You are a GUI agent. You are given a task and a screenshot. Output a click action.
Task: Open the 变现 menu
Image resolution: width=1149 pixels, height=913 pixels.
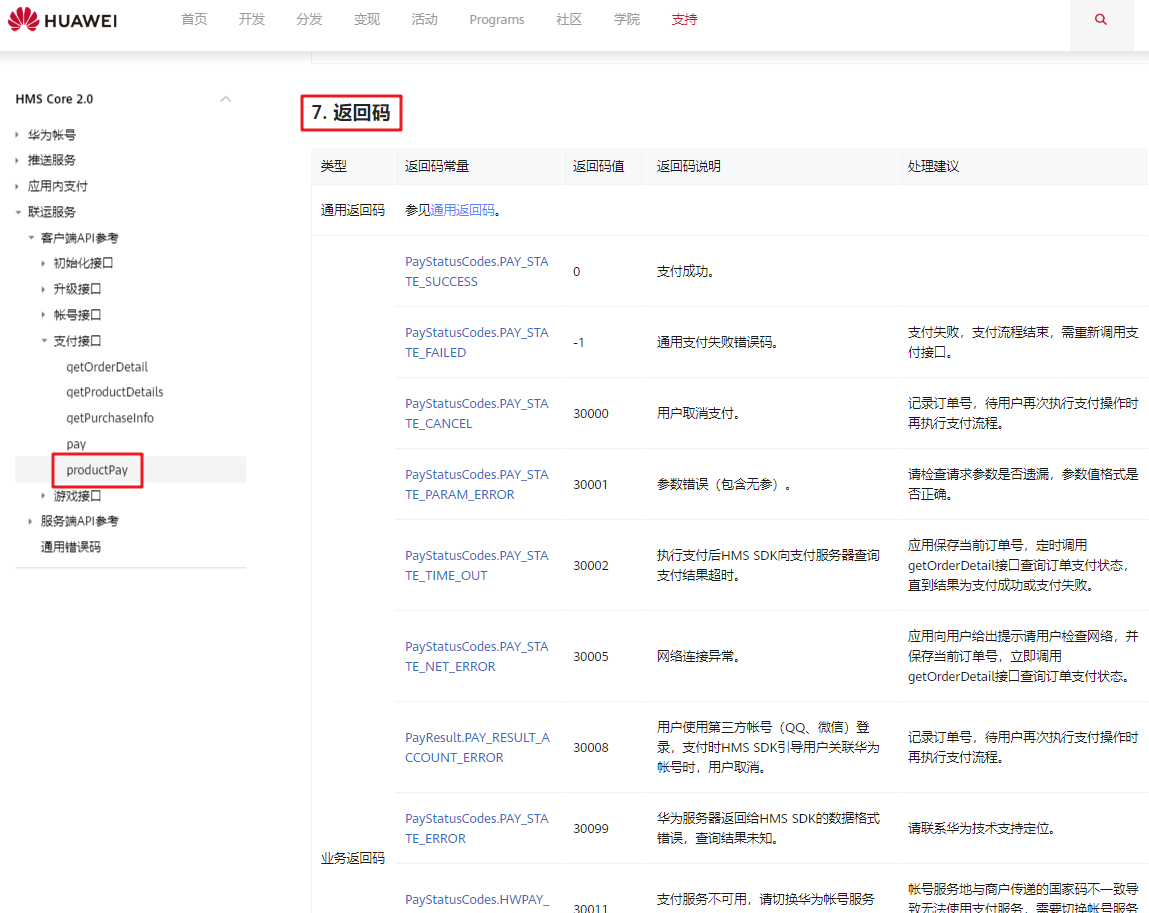[367, 20]
